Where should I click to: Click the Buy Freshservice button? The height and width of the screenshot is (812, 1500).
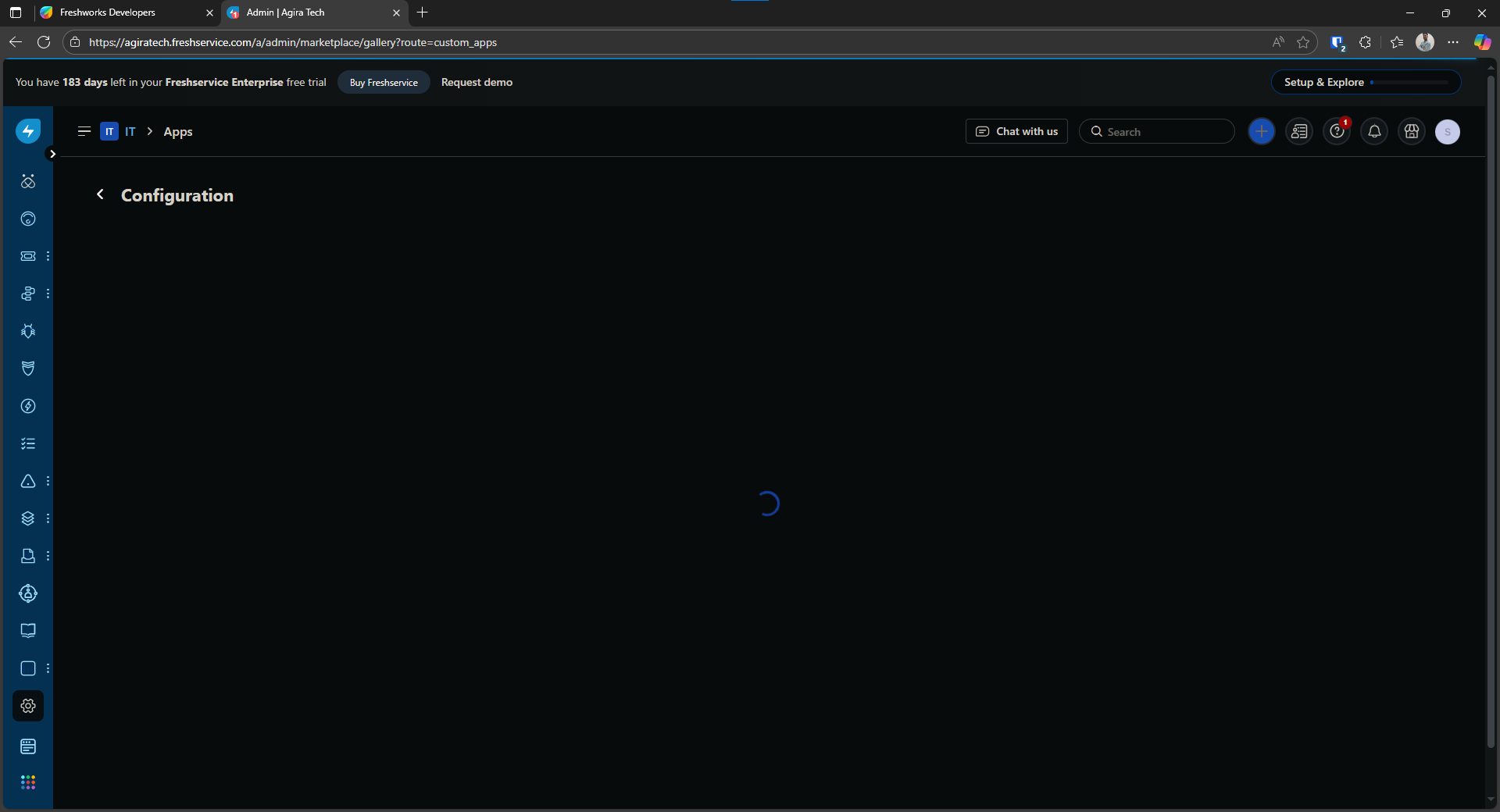[x=384, y=83]
